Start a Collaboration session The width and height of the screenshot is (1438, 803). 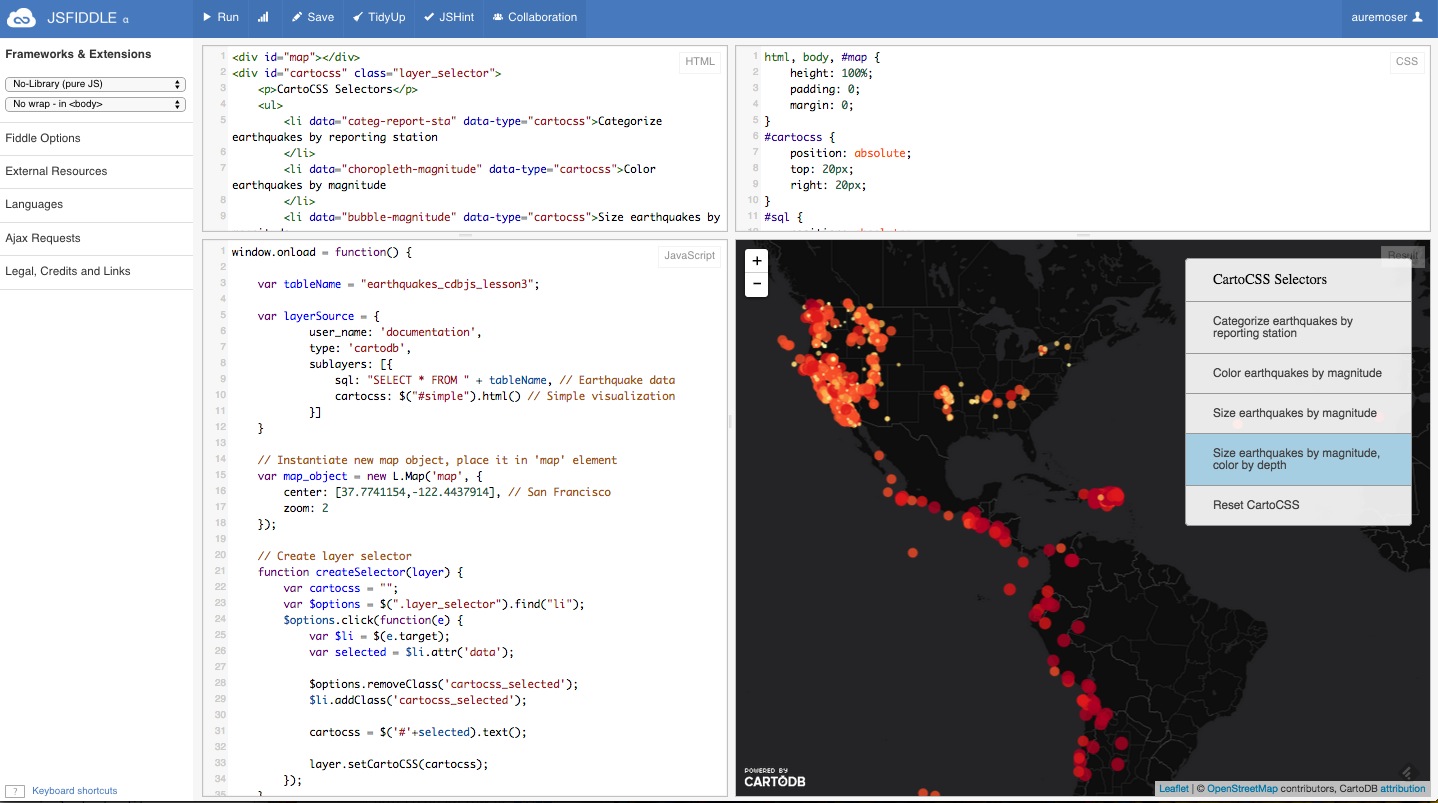[534, 17]
